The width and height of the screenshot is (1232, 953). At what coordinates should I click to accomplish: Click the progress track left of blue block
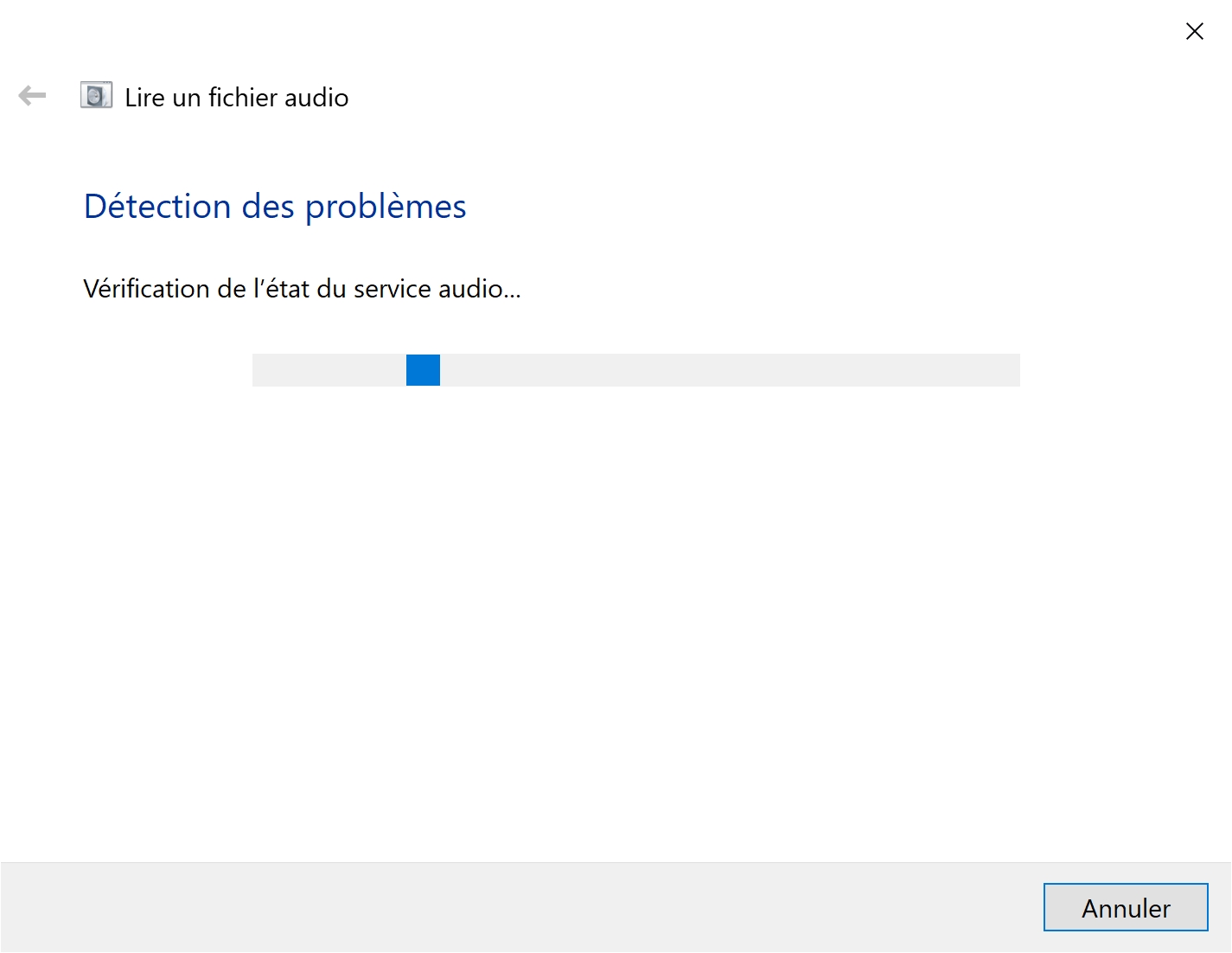(329, 370)
